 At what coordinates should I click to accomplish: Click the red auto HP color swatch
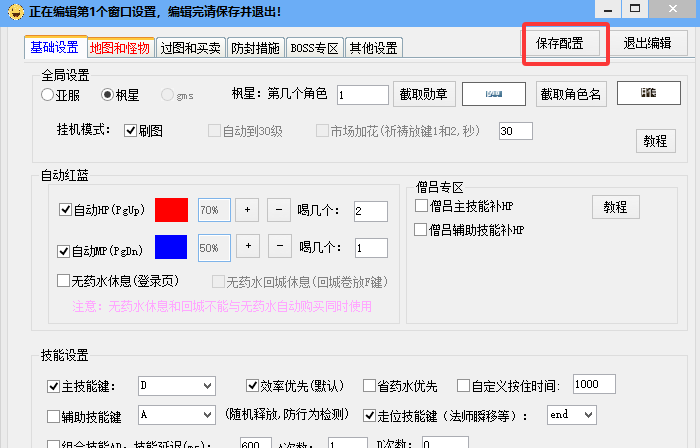point(171,211)
